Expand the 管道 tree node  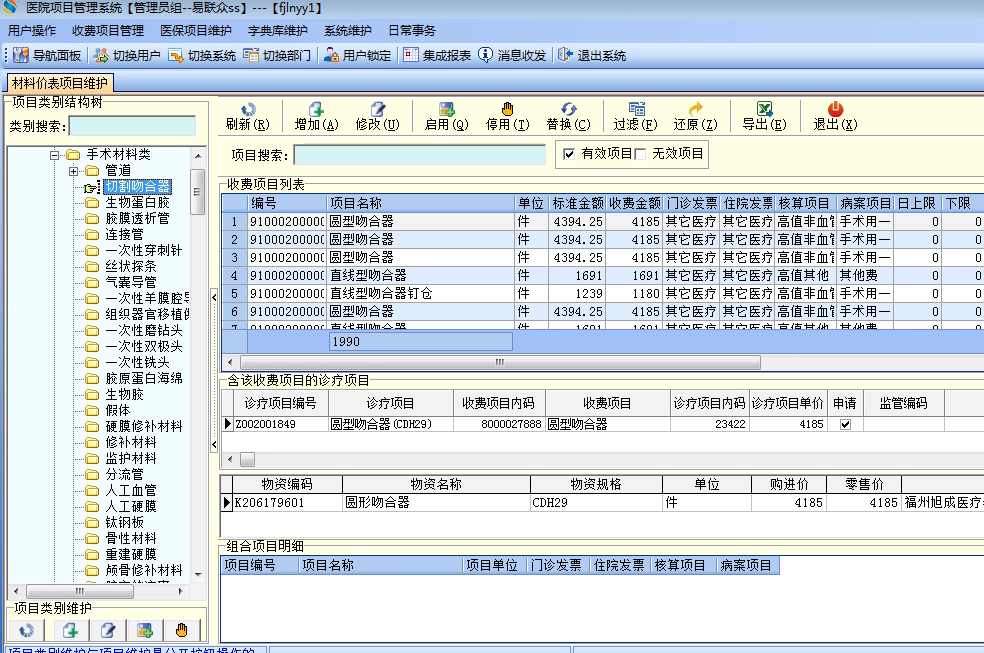click(73, 171)
